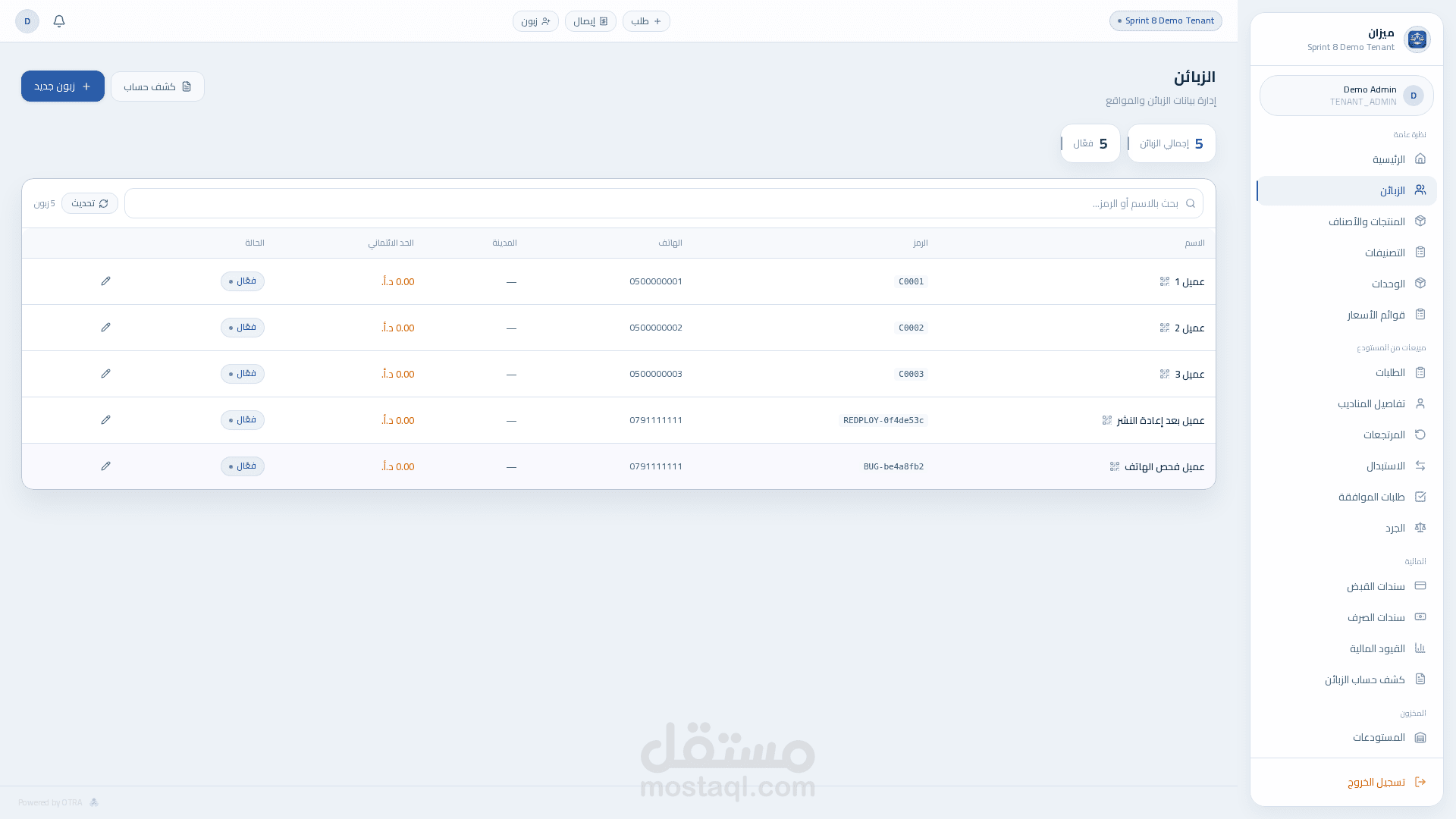The width and height of the screenshot is (1456, 819).
Task: Click edit pencil for عميل فحص الهاتف
Action: [x=105, y=466]
